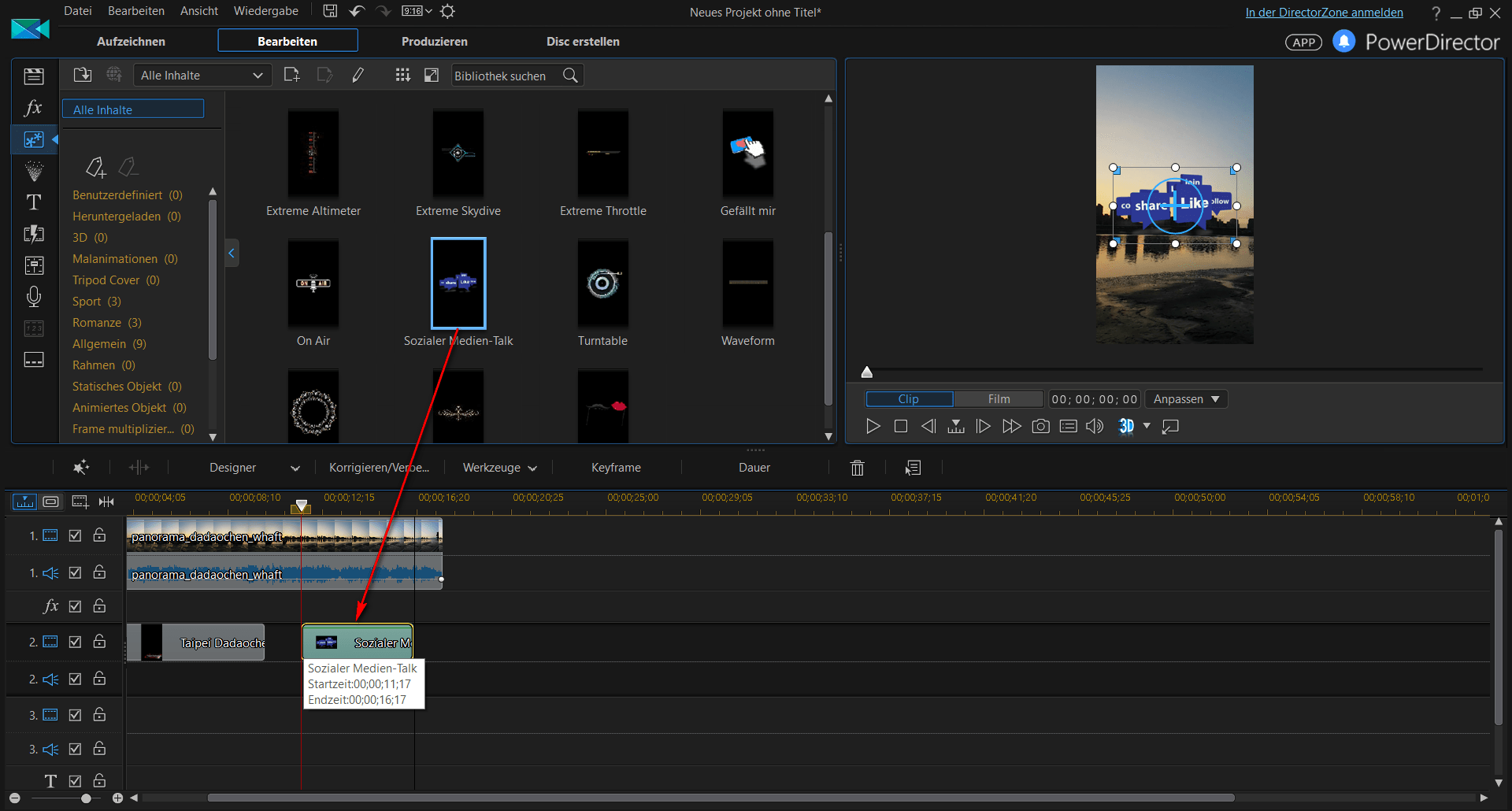Image resolution: width=1512 pixels, height=811 pixels.
Task: Open the Media Room icon
Action: pyautogui.click(x=34, y=76)
